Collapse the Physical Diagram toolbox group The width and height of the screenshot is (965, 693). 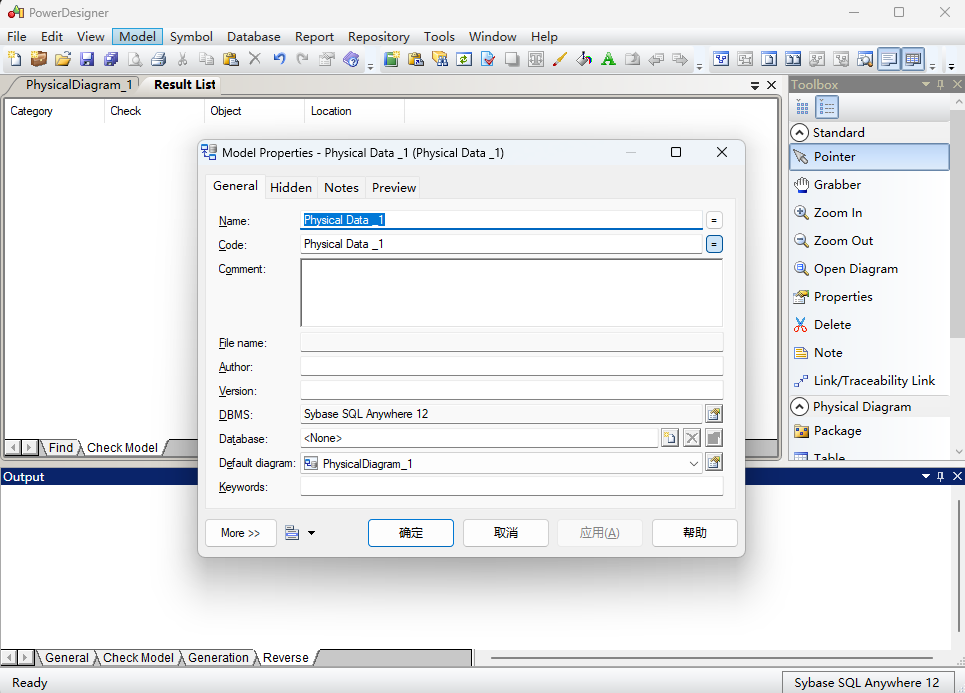tap(799, 407)
